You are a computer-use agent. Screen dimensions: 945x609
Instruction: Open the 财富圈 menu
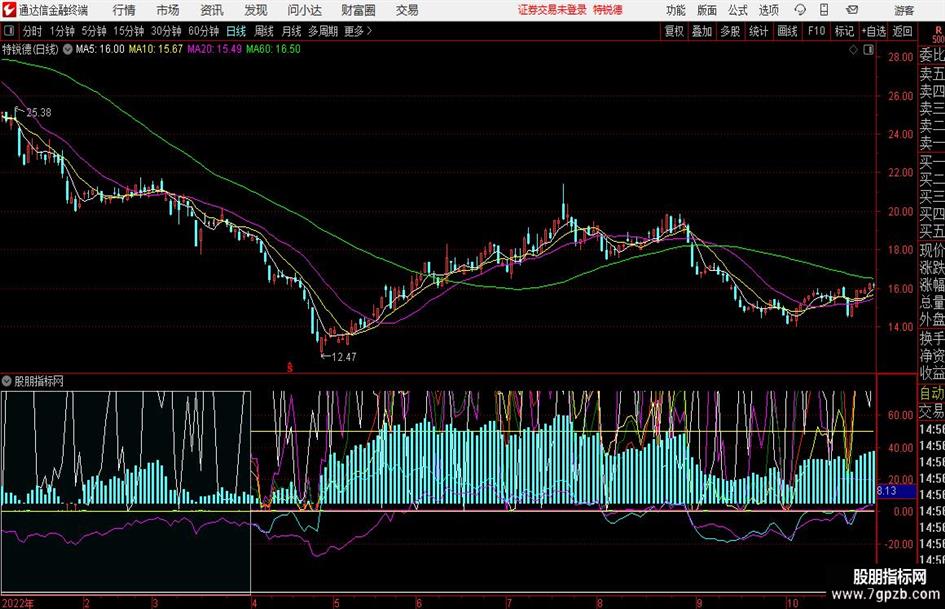click(358, 10)
